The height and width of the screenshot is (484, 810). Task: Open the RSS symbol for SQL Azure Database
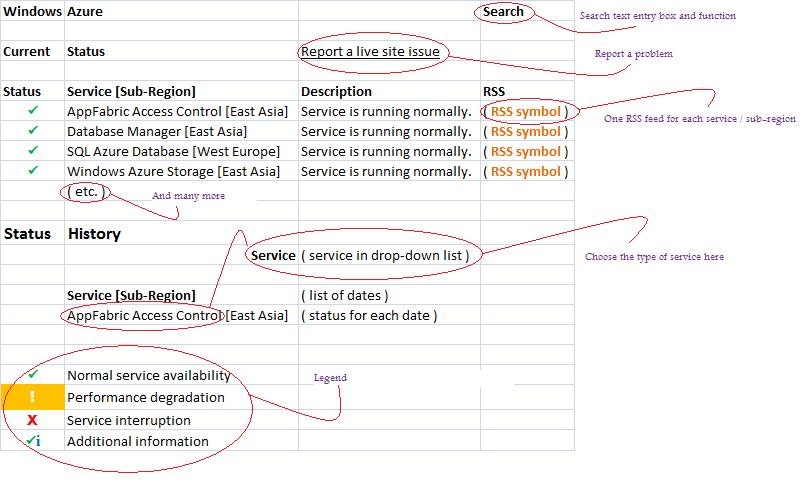point(525,152)
